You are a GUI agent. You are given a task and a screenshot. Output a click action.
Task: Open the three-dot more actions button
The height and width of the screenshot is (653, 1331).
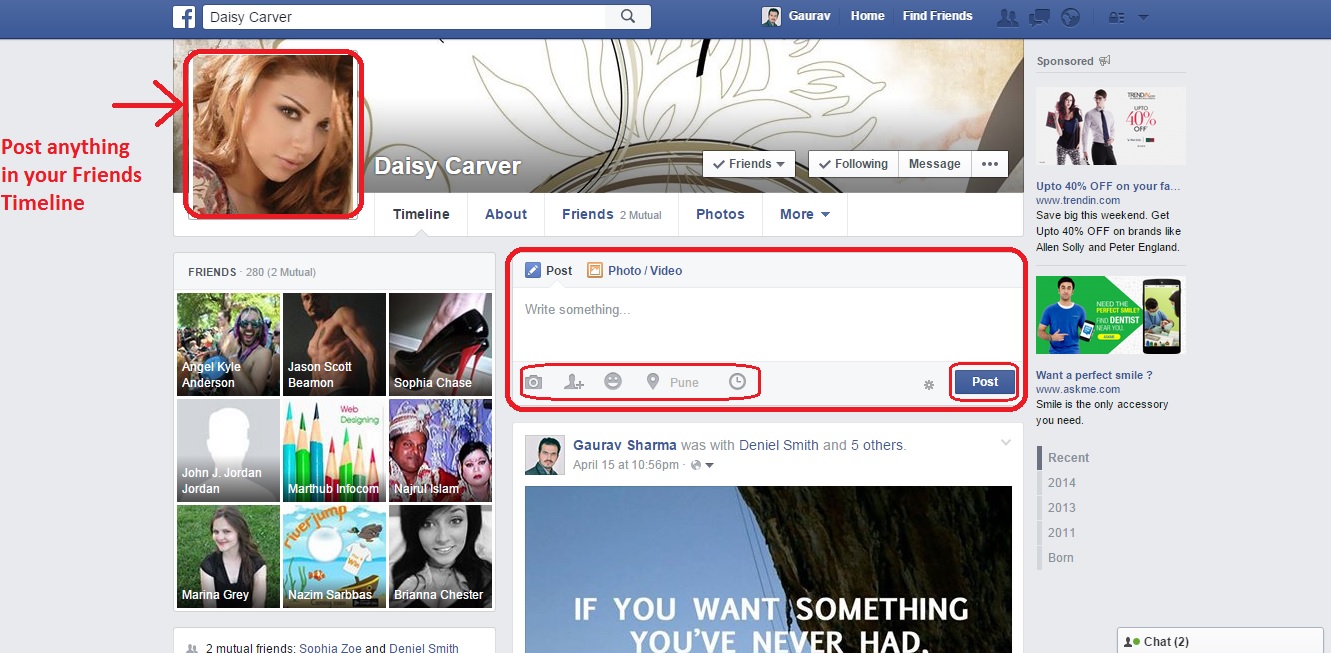tap(990, 164)
